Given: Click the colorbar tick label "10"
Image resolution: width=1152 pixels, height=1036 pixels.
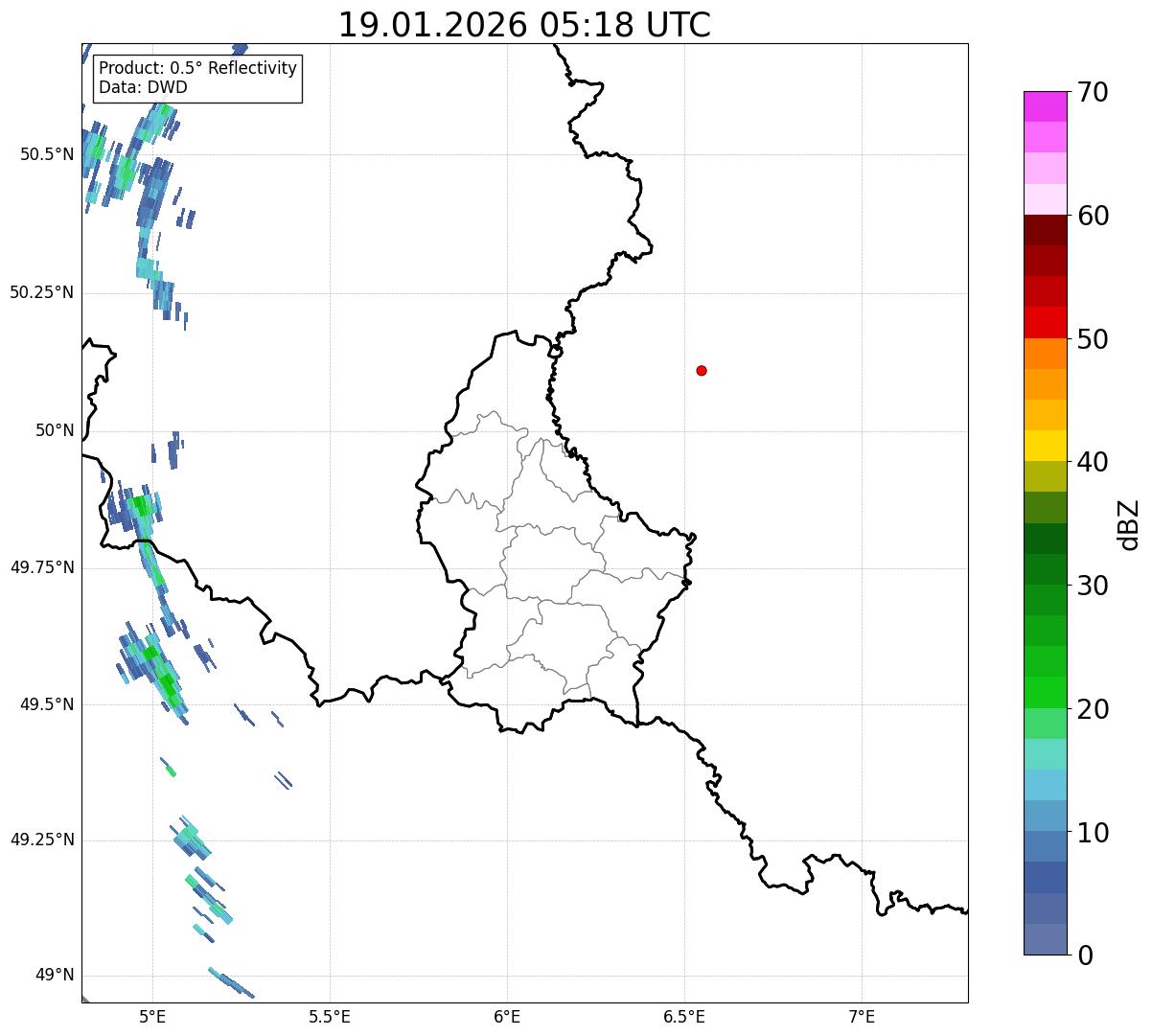Looking at the screenshot, I should [x=1093, y=833].
